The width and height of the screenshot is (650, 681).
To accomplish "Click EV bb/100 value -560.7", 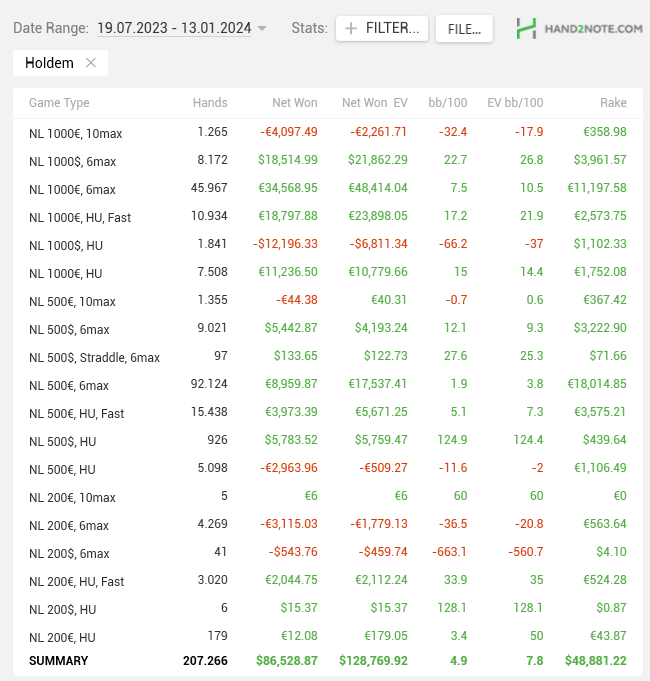I will point(526,552).
